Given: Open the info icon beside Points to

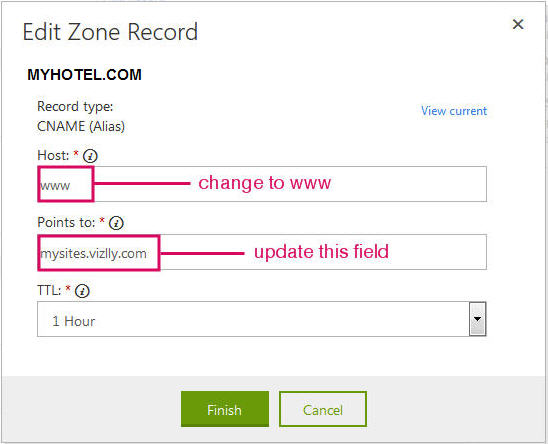Looking at the screenshot, I should [x=116, y=223].
